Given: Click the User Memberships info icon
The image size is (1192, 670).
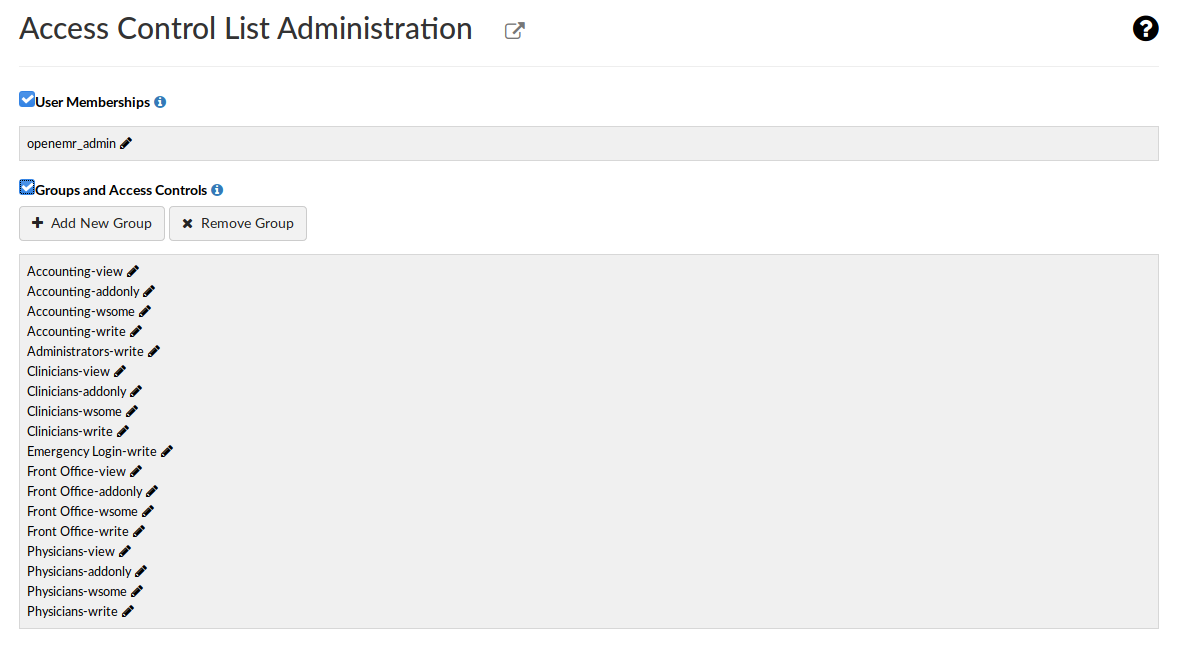Looking at the screenshot, I should pos(160,102).
